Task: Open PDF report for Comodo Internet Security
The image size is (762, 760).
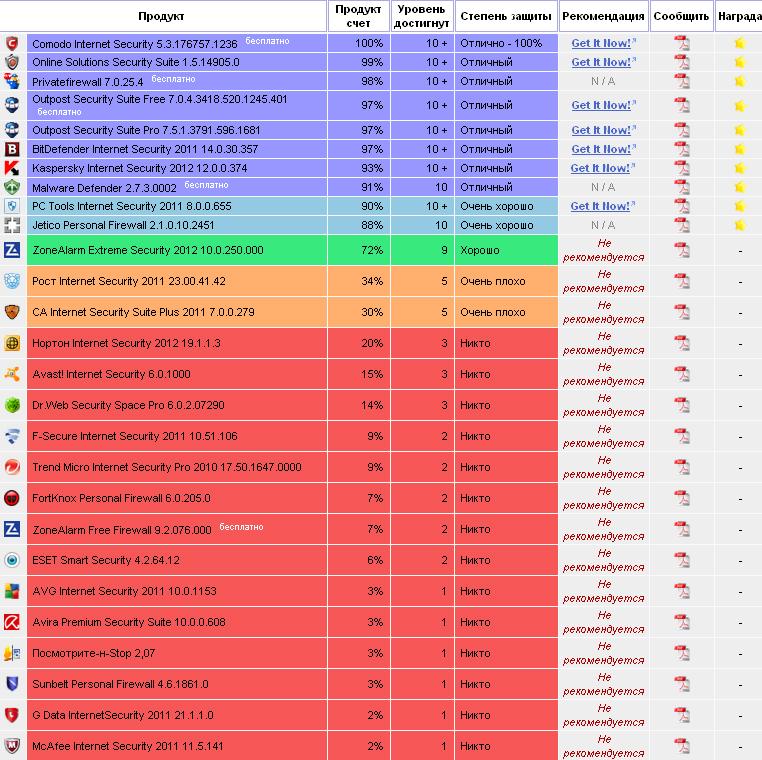Action: point(682,43)
